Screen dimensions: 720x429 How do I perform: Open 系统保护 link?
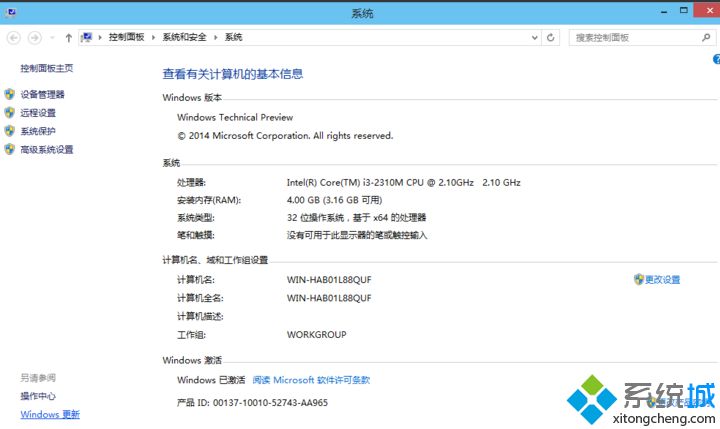coord(38,131)
